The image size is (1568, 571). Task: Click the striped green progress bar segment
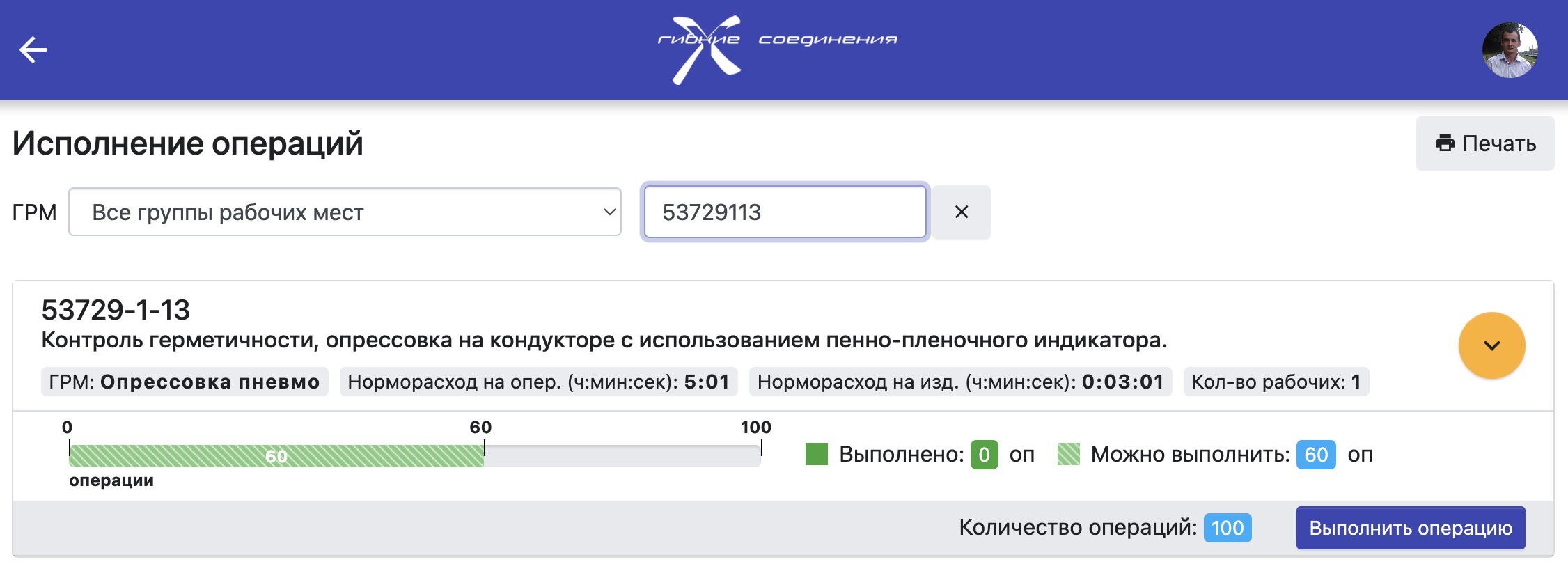click(x=276, y=456)
